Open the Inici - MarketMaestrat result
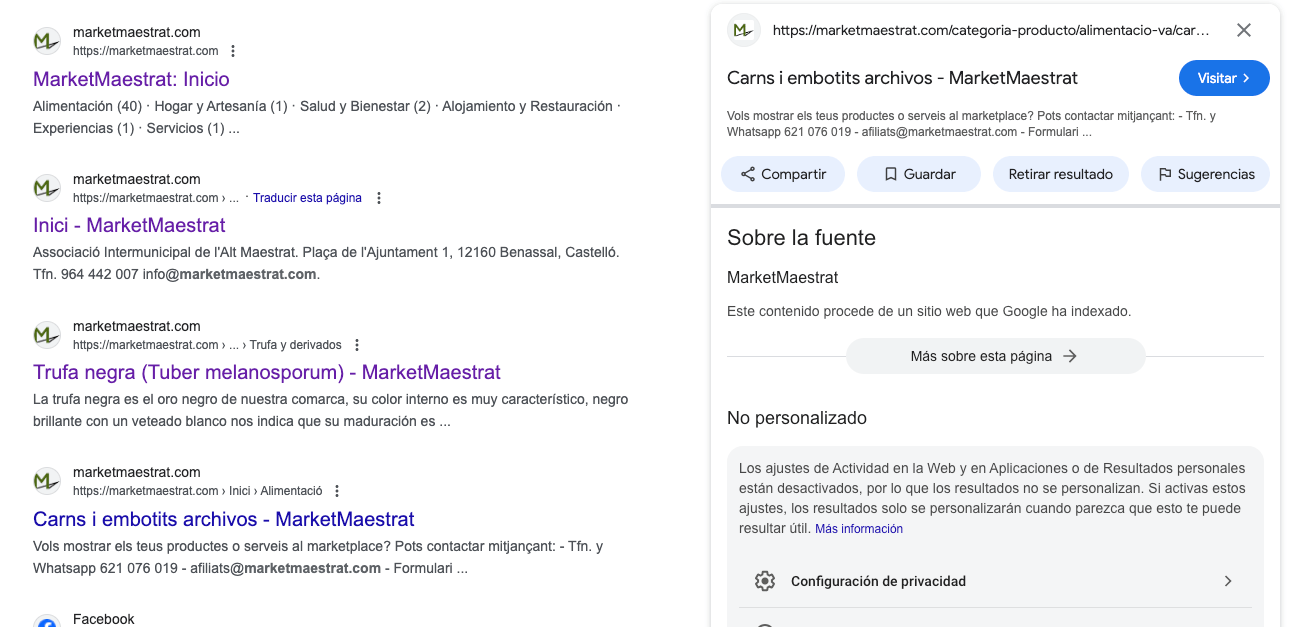The width and height of the screenshot is (1292, 627). point(129,225)
